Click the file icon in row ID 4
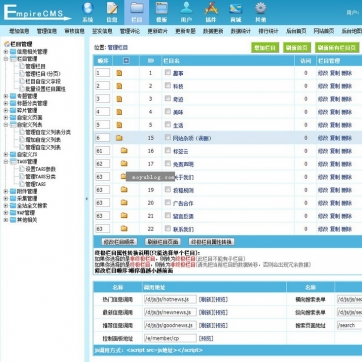The width and height of the screenshot is (362, 362). click(x=119, y=112)
